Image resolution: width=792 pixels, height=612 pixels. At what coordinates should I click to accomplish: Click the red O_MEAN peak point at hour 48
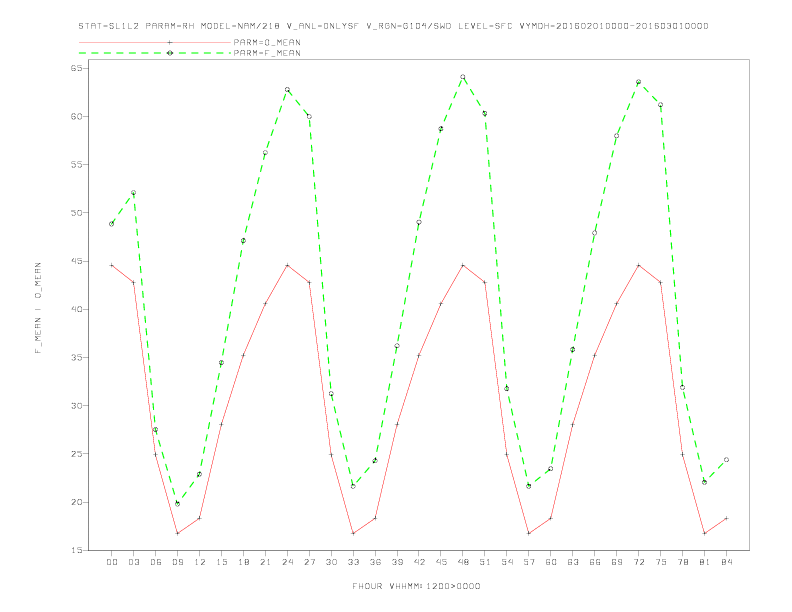(463, 265)
